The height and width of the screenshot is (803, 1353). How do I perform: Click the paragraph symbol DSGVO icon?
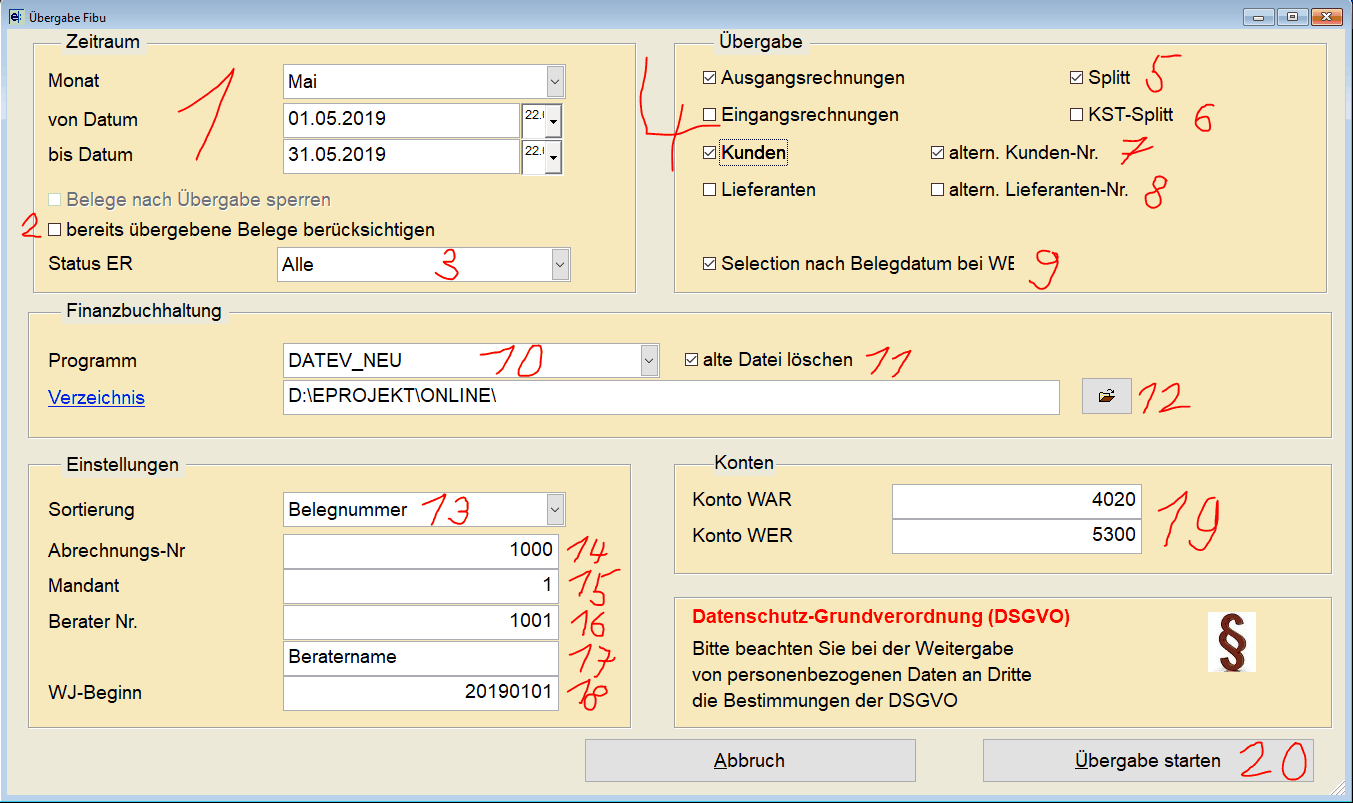1231,641
